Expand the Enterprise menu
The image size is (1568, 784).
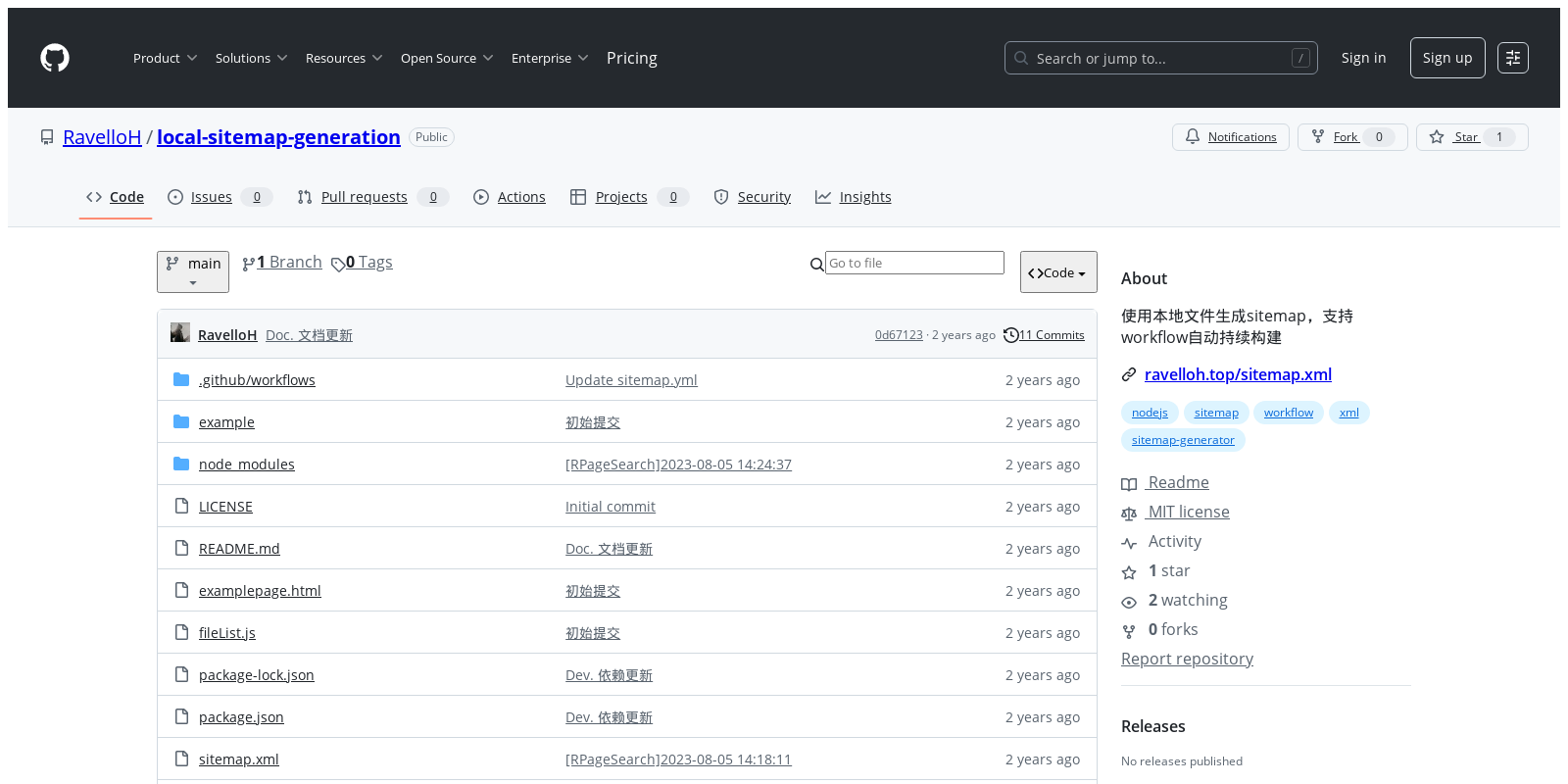[550, 58]
